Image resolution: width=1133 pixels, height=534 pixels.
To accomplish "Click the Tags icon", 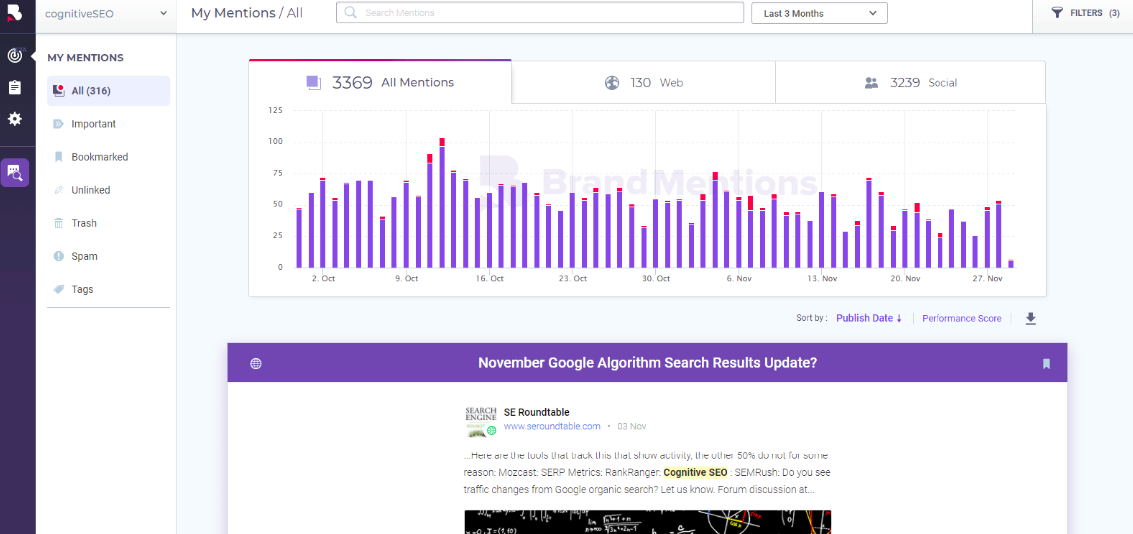I will [59, 289].
